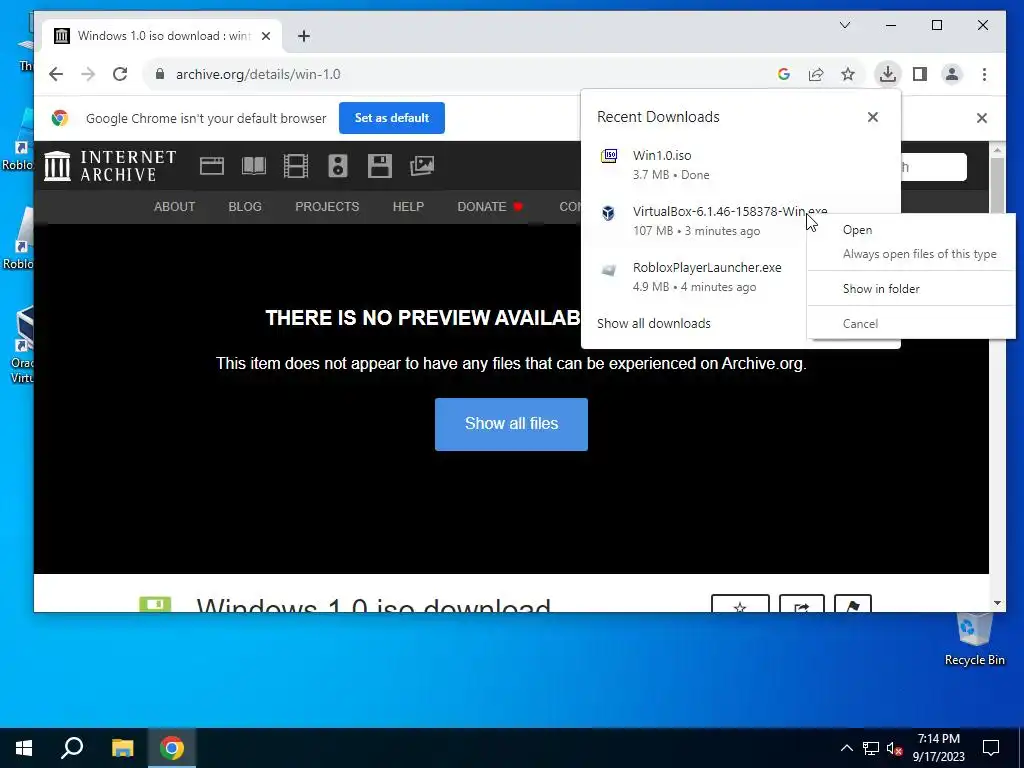The width and height of the screenshot is (1024, 768).
Task: Choose Show in folder in context menu
Action: coord(911,289)
